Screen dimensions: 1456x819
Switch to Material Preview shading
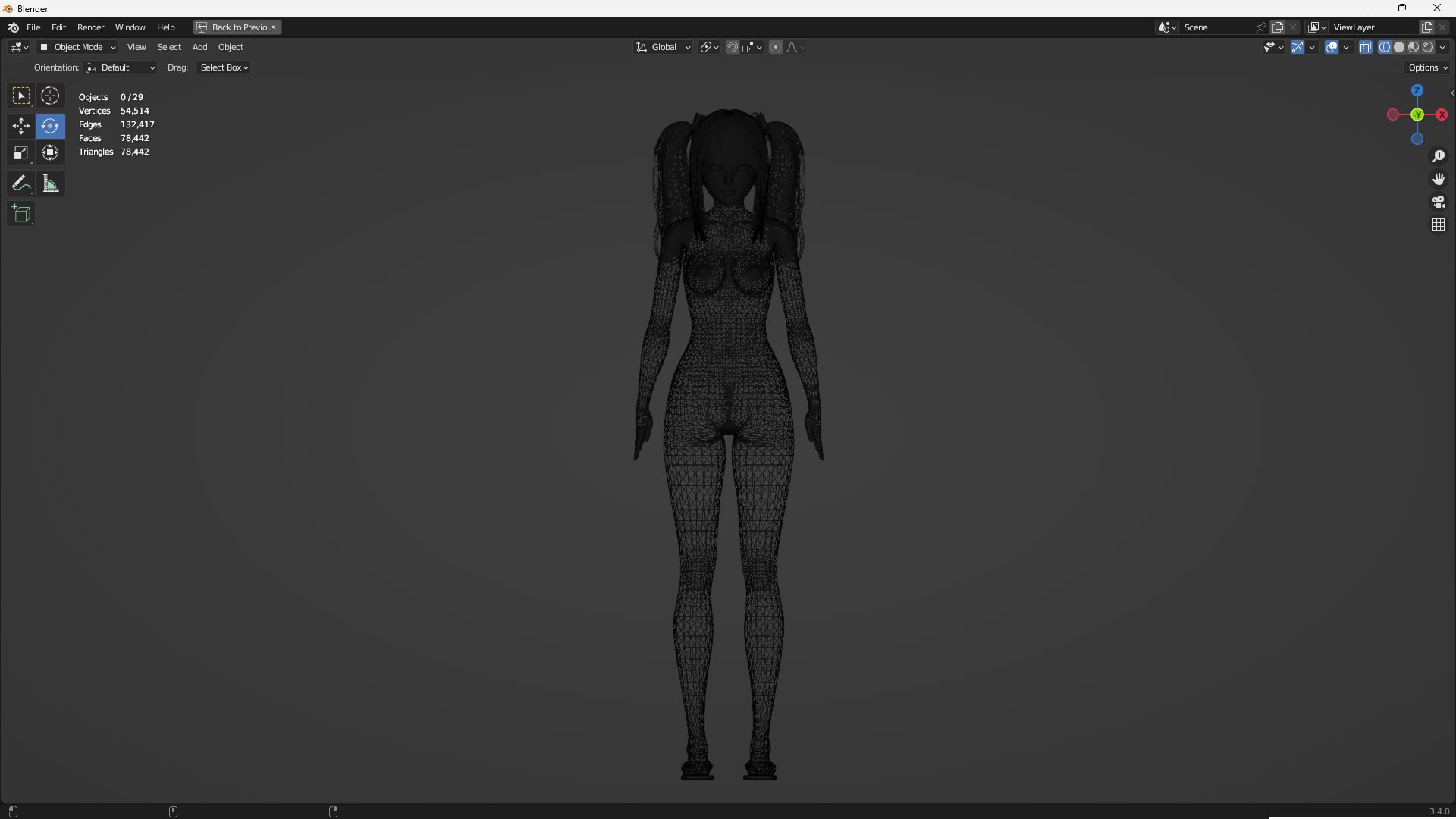point(1414,47)
